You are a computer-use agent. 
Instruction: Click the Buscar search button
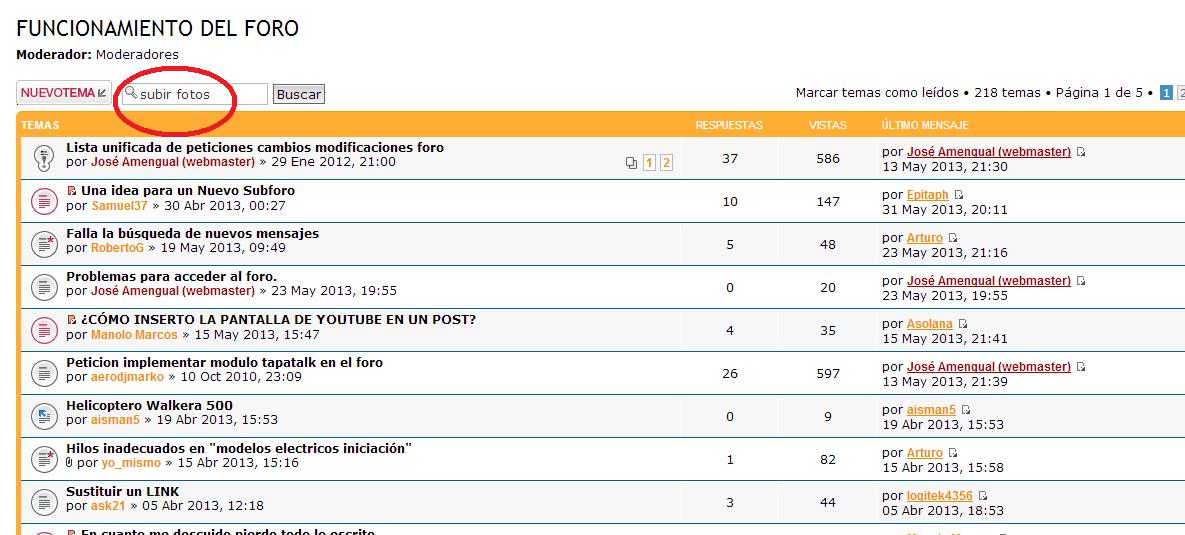coord(299,94)
